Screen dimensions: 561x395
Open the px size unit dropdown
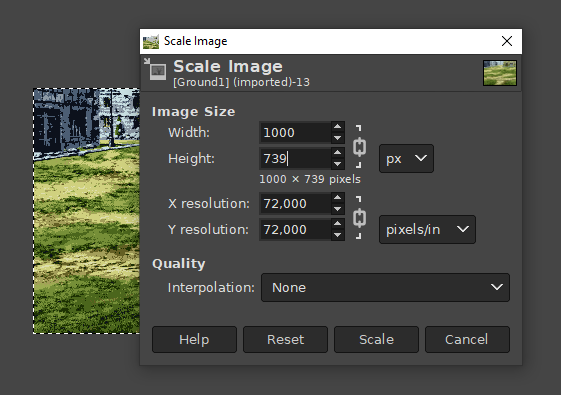click(x=406, y=159)
